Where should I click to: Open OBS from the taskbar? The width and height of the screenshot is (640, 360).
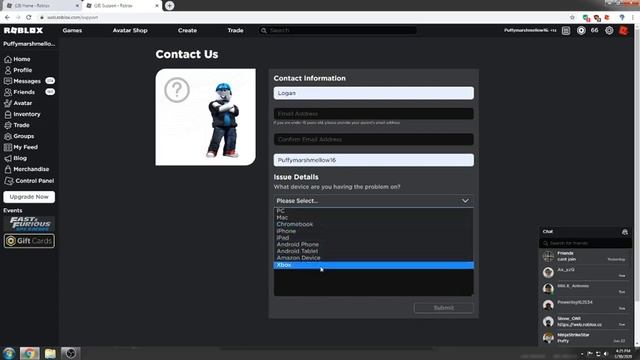pyautogui.click(x=71, y=353)
